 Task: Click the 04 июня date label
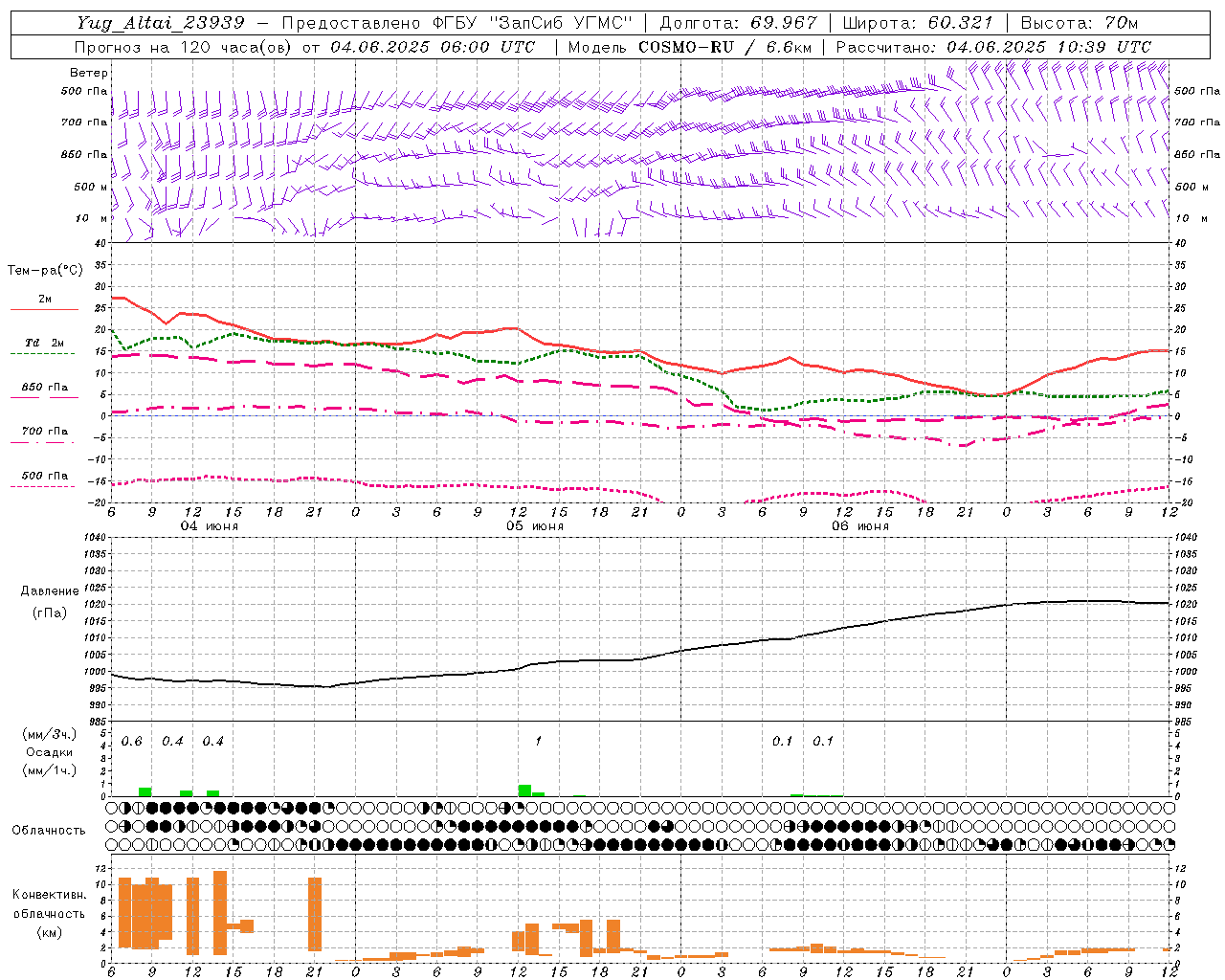pos(210,526)
